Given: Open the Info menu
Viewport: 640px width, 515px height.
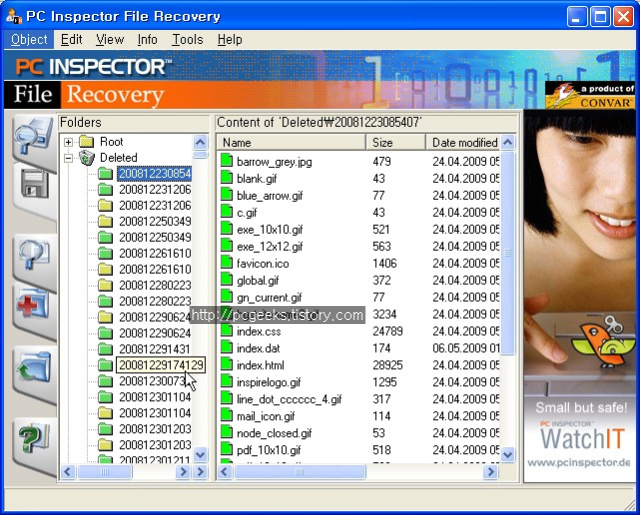Looking at the screenshot, I should [x=147, y=40].
